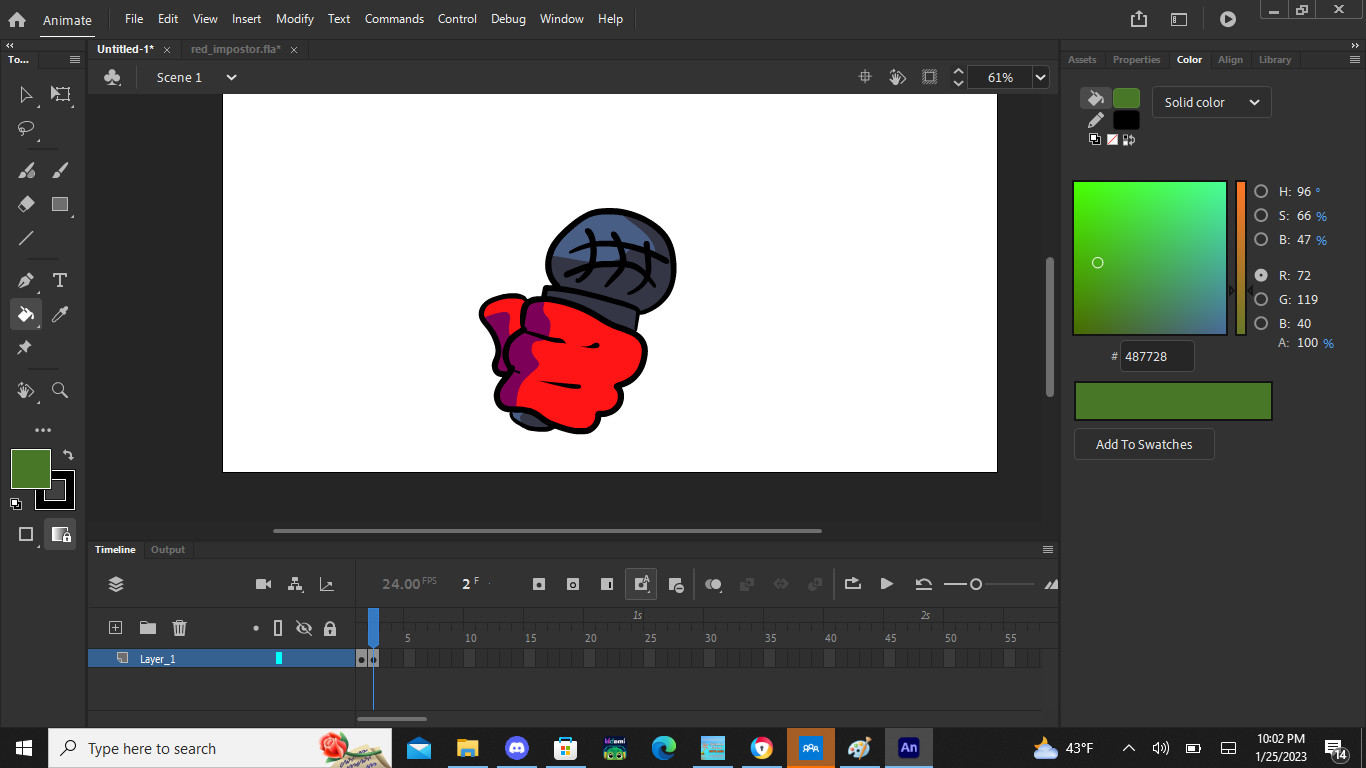Click the Rotation tool icon above stage

coord(897,77)
